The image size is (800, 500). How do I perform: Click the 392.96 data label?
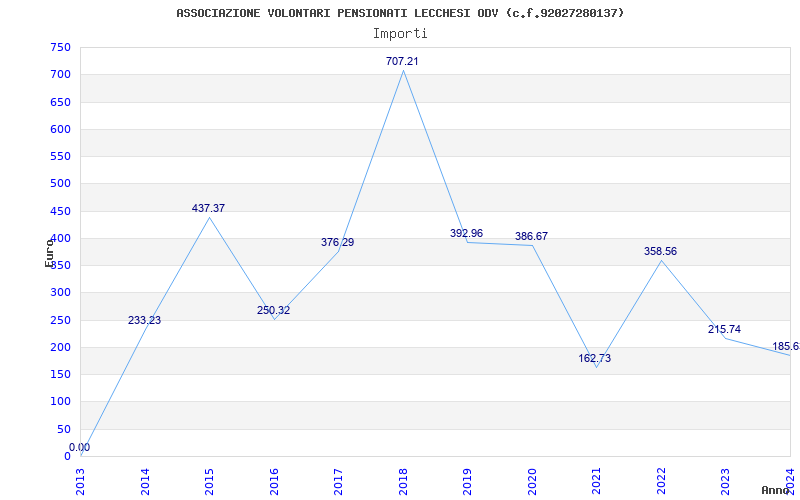click(466, 233)
